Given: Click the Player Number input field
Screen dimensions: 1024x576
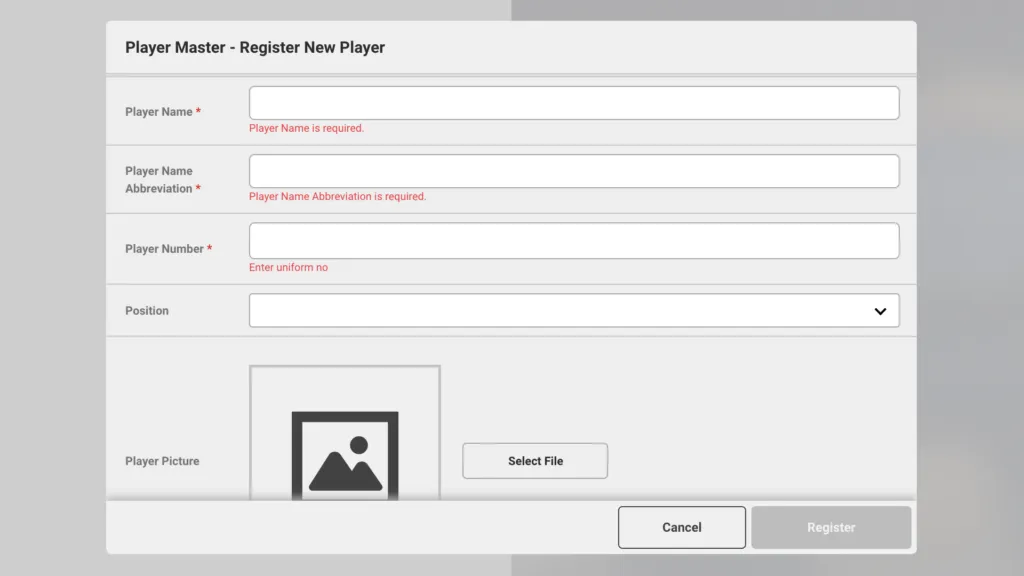Looking at the screenshot, I should click(x=573, y=241).
